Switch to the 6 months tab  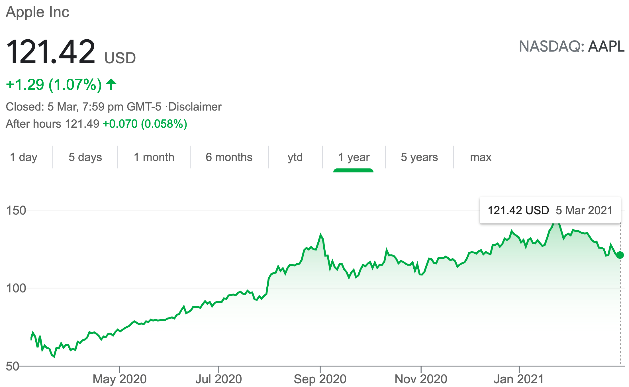pos(229,157)
